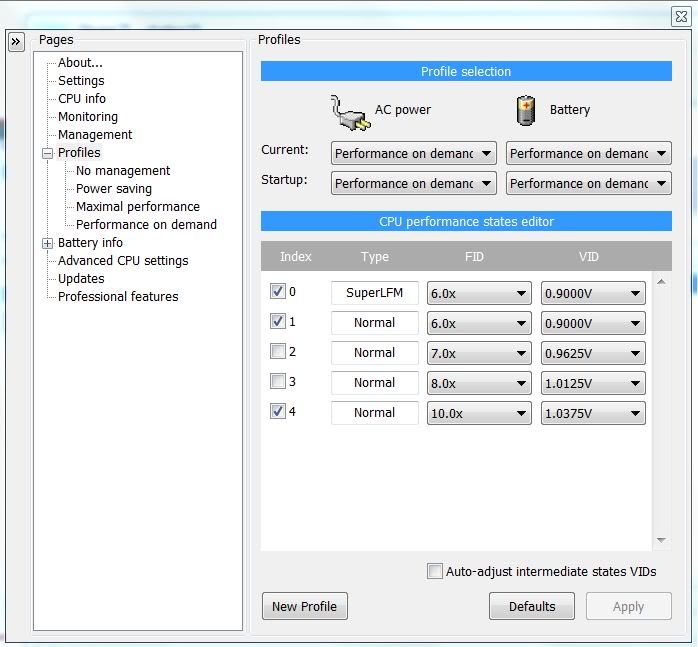Viewport: 698px width, 647px height.
Task: Click the Type column header
Action: [x=375, y=256]
